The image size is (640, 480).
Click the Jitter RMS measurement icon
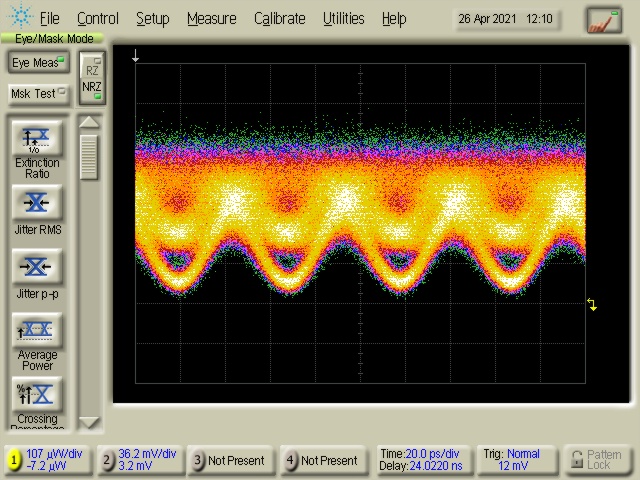coord(37,203)
